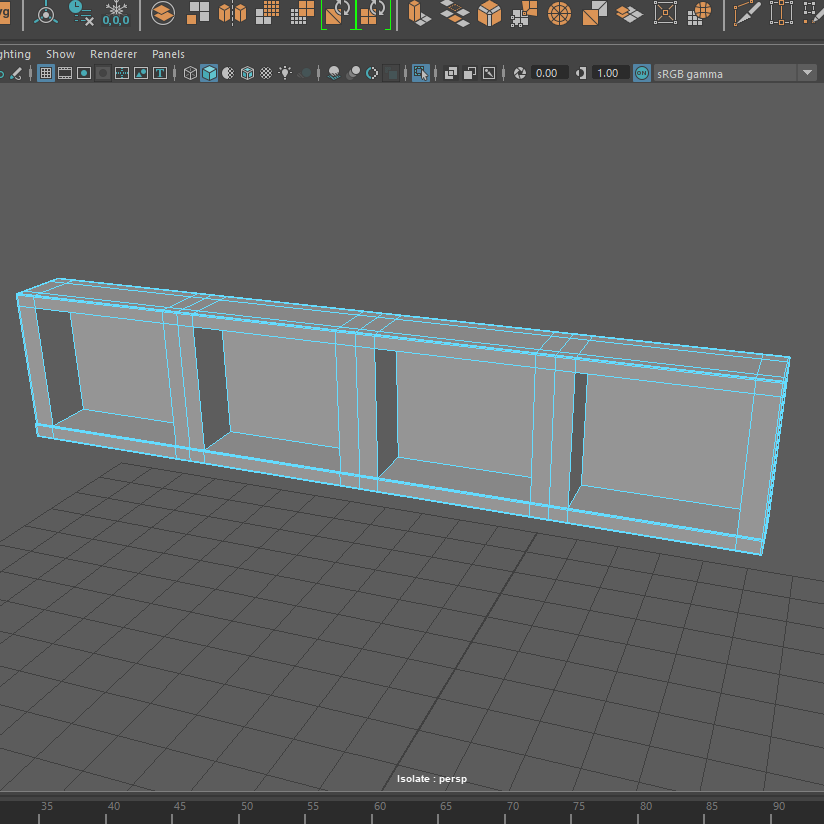This screenshot has height=824, width=824.
Task: Open the Renderer menu
Action: click(x=113, y=54)
